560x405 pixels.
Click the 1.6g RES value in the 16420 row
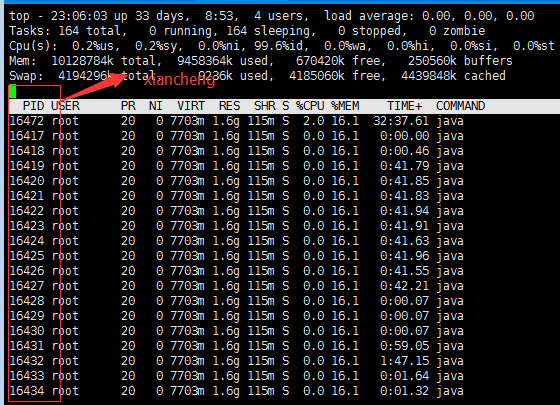pos(226,181)
